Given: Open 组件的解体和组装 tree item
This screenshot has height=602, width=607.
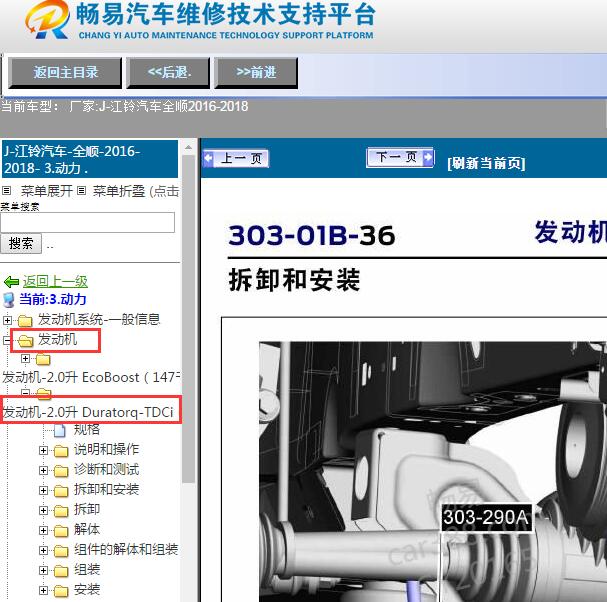Looking at the screenshot, I should pyautogui.click(x=126, y=549).
